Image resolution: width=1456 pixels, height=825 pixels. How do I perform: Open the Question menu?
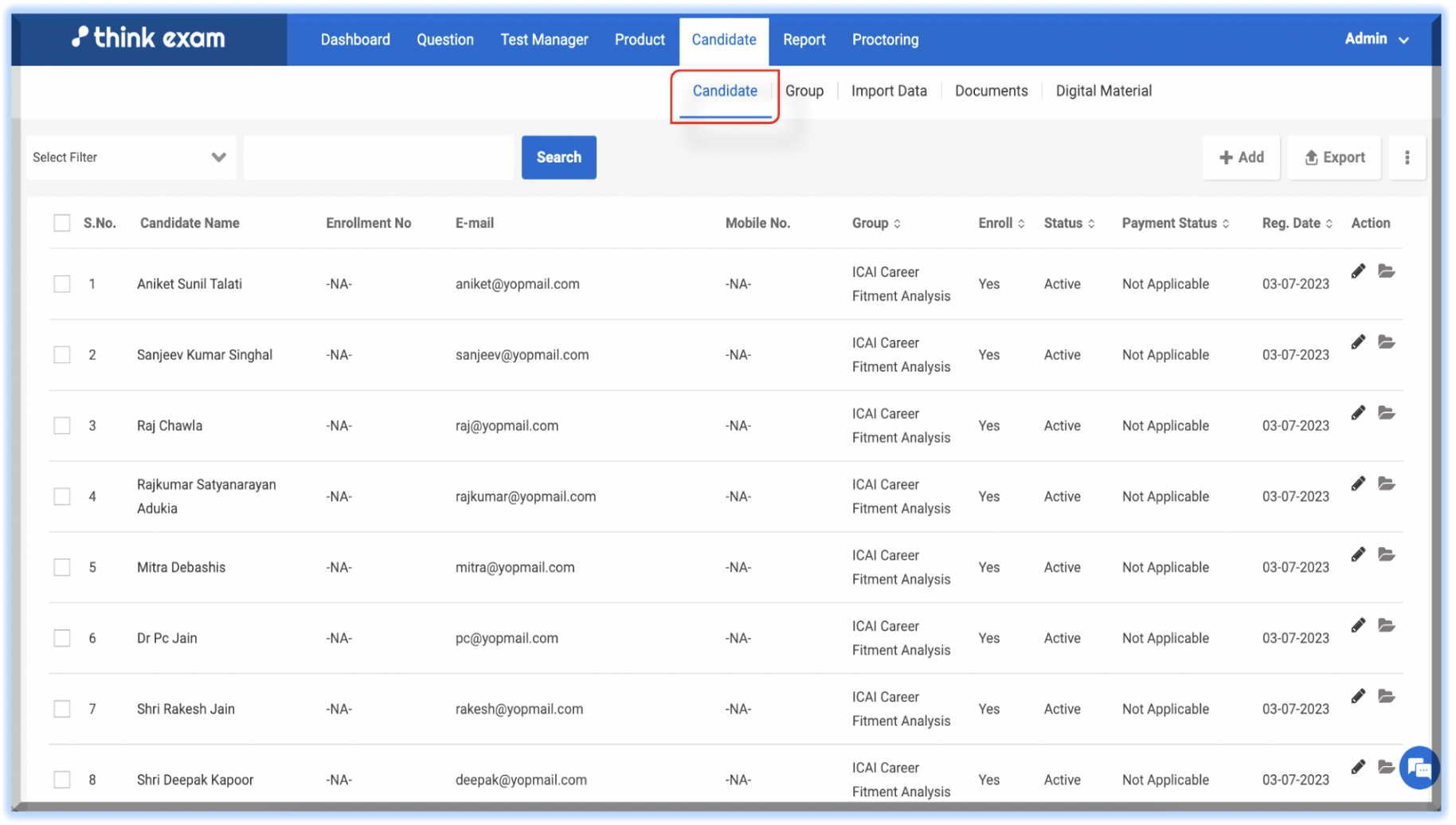(445, 40)
